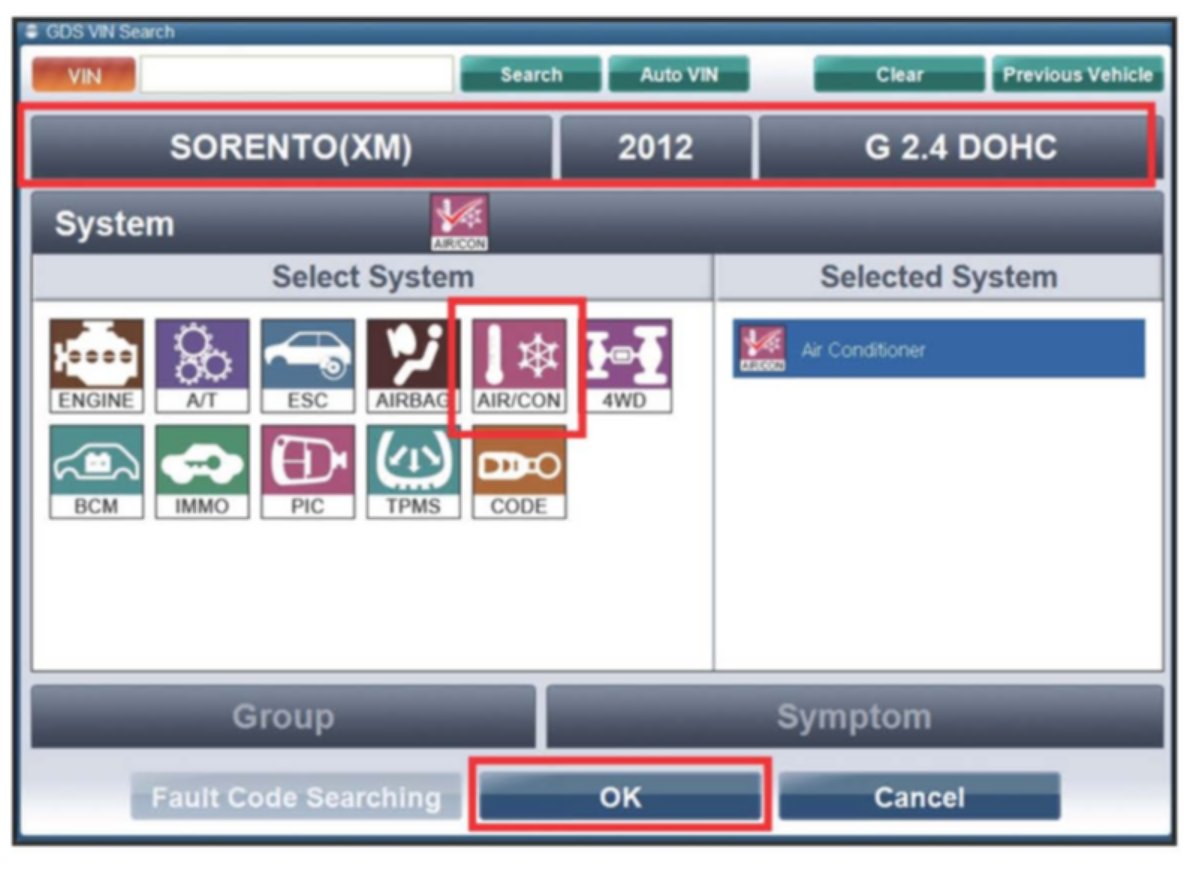Switch to the Group tab
The image size is (1197, 881).
pyautogui.click(x=283, y=716)
